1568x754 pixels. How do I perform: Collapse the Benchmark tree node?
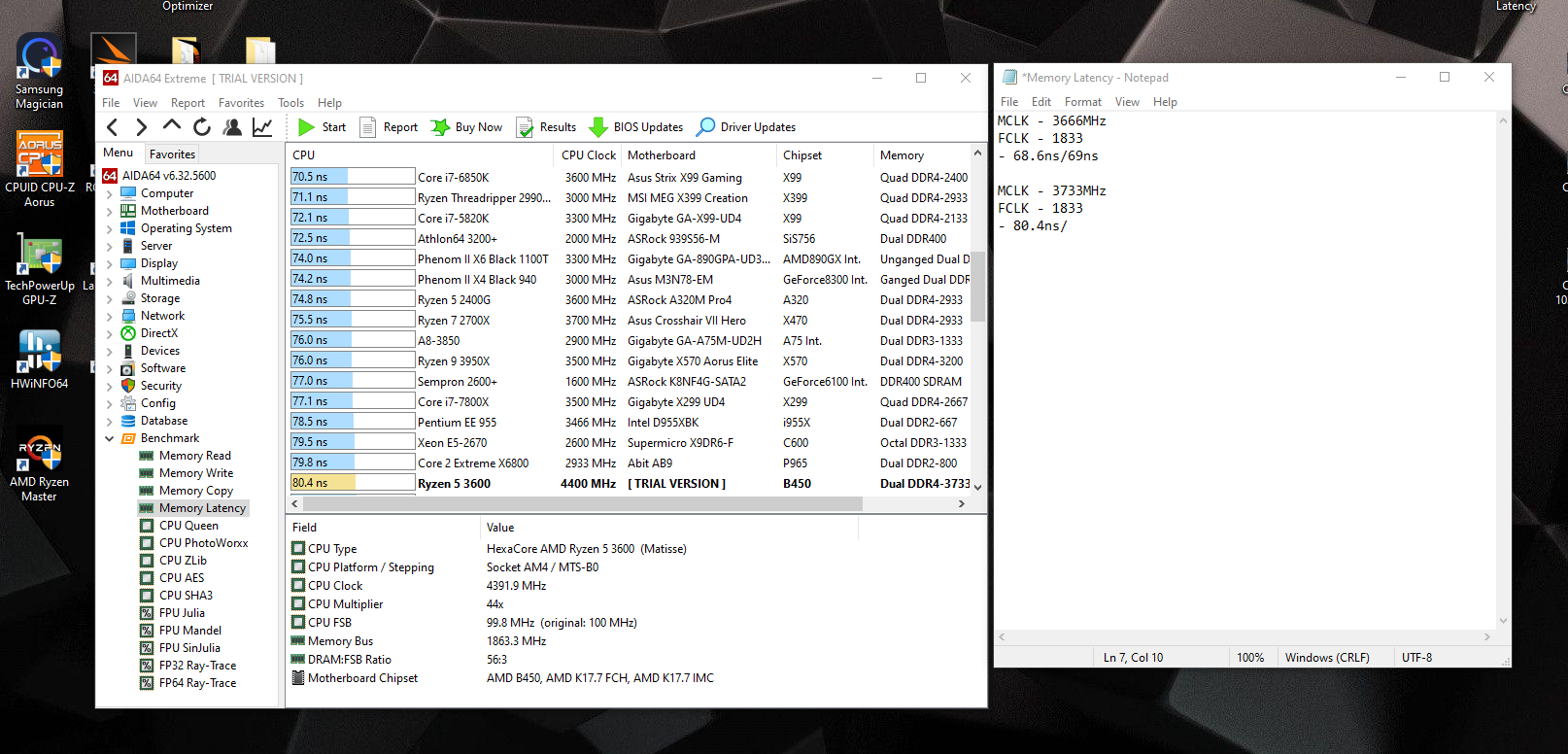[x=109, y=438]
